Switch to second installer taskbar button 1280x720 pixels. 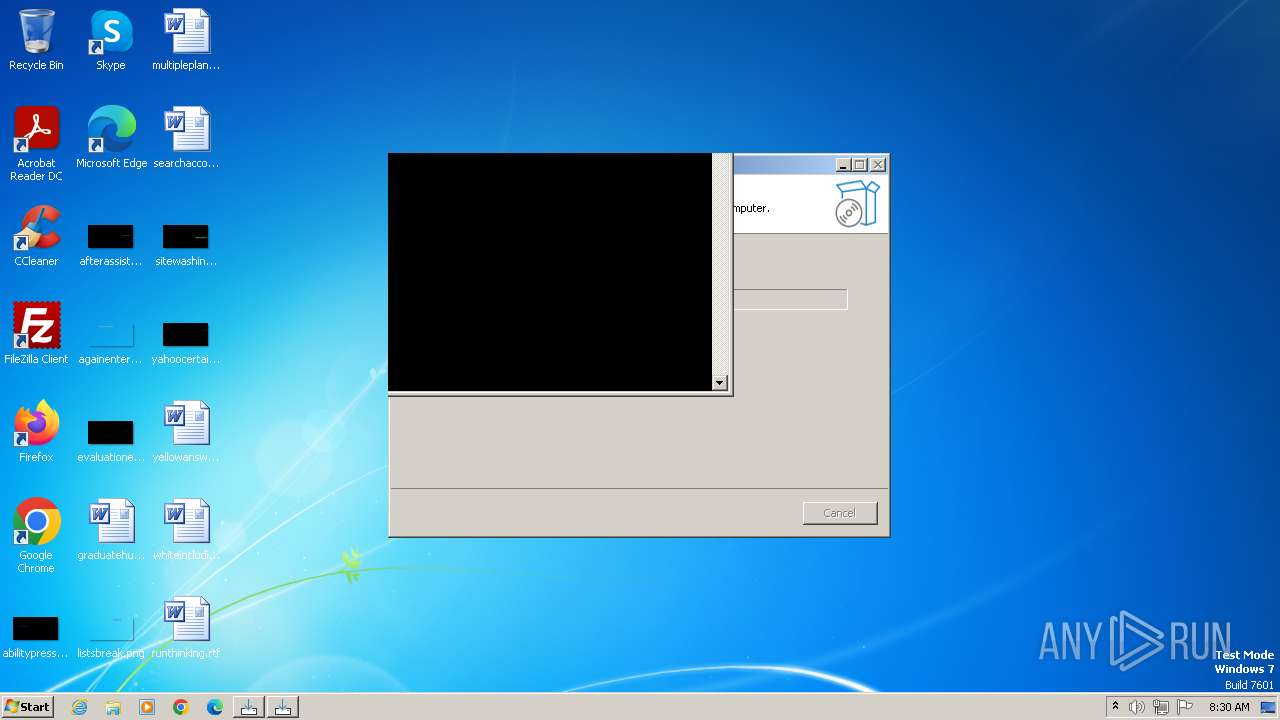pyautogui.click(x=283, y=707)
